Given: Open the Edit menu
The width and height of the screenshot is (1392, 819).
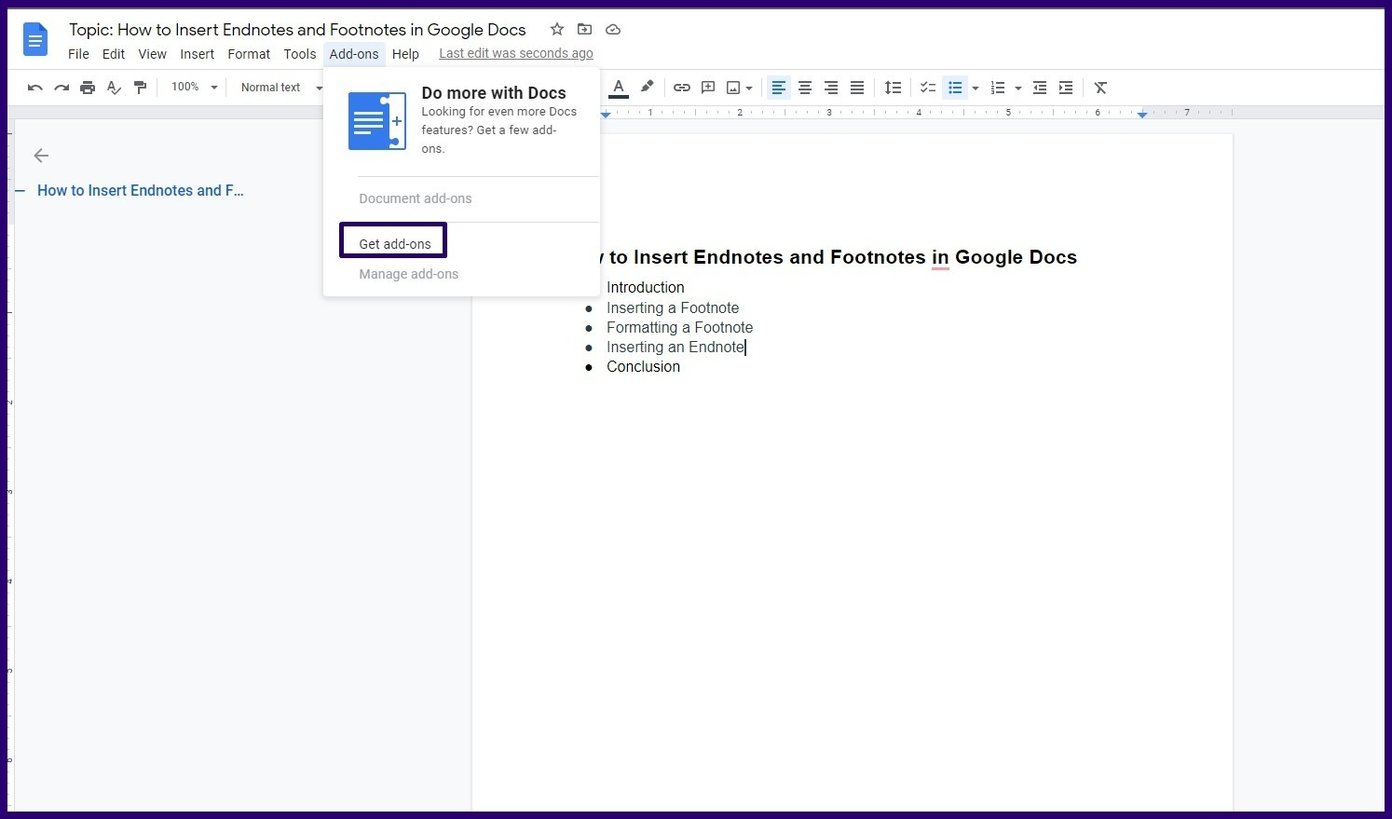Looking at the screenshot, I should [x=113, y=54].
